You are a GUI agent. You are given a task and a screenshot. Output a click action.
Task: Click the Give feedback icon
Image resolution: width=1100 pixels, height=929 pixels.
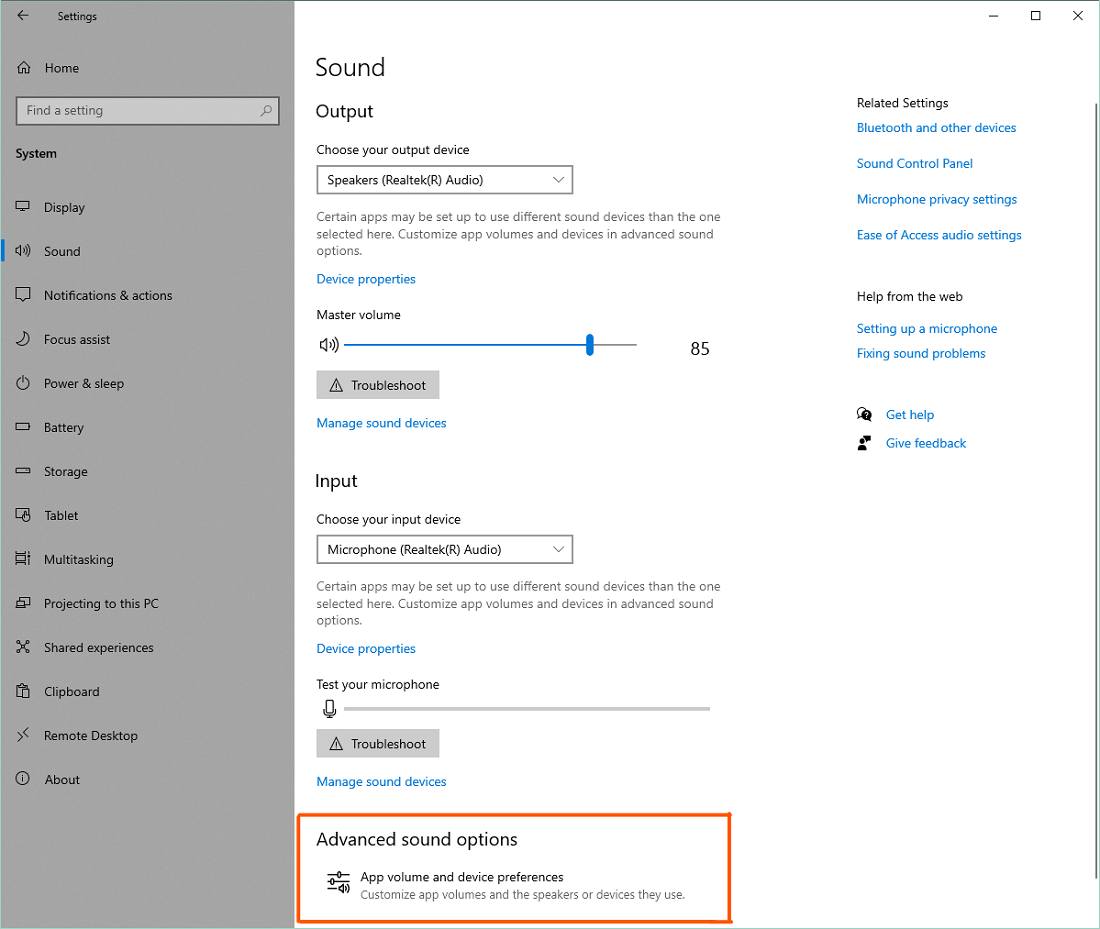[x=865, y=443]
